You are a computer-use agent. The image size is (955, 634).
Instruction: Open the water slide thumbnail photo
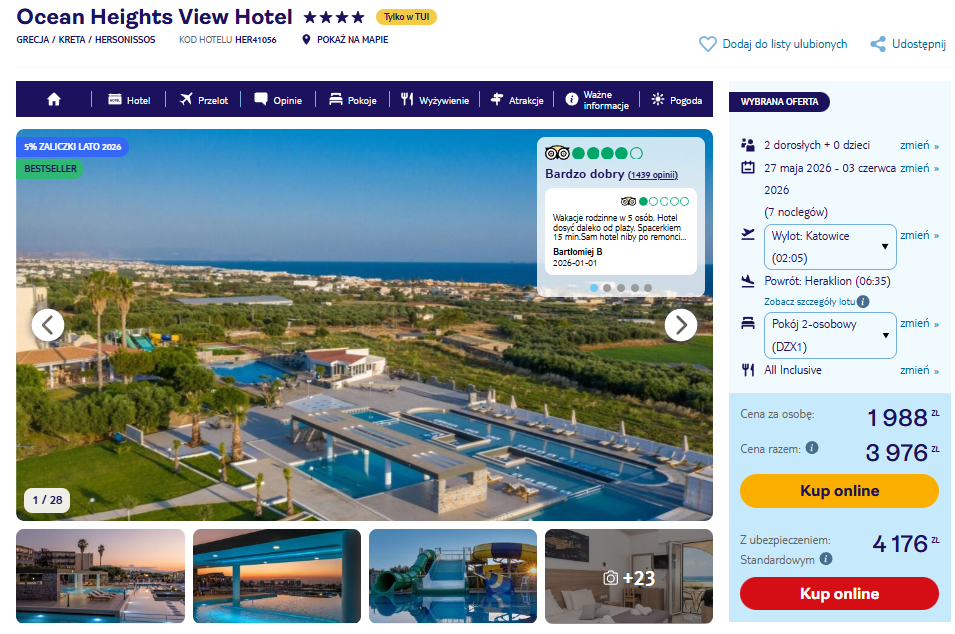point(453,576)
